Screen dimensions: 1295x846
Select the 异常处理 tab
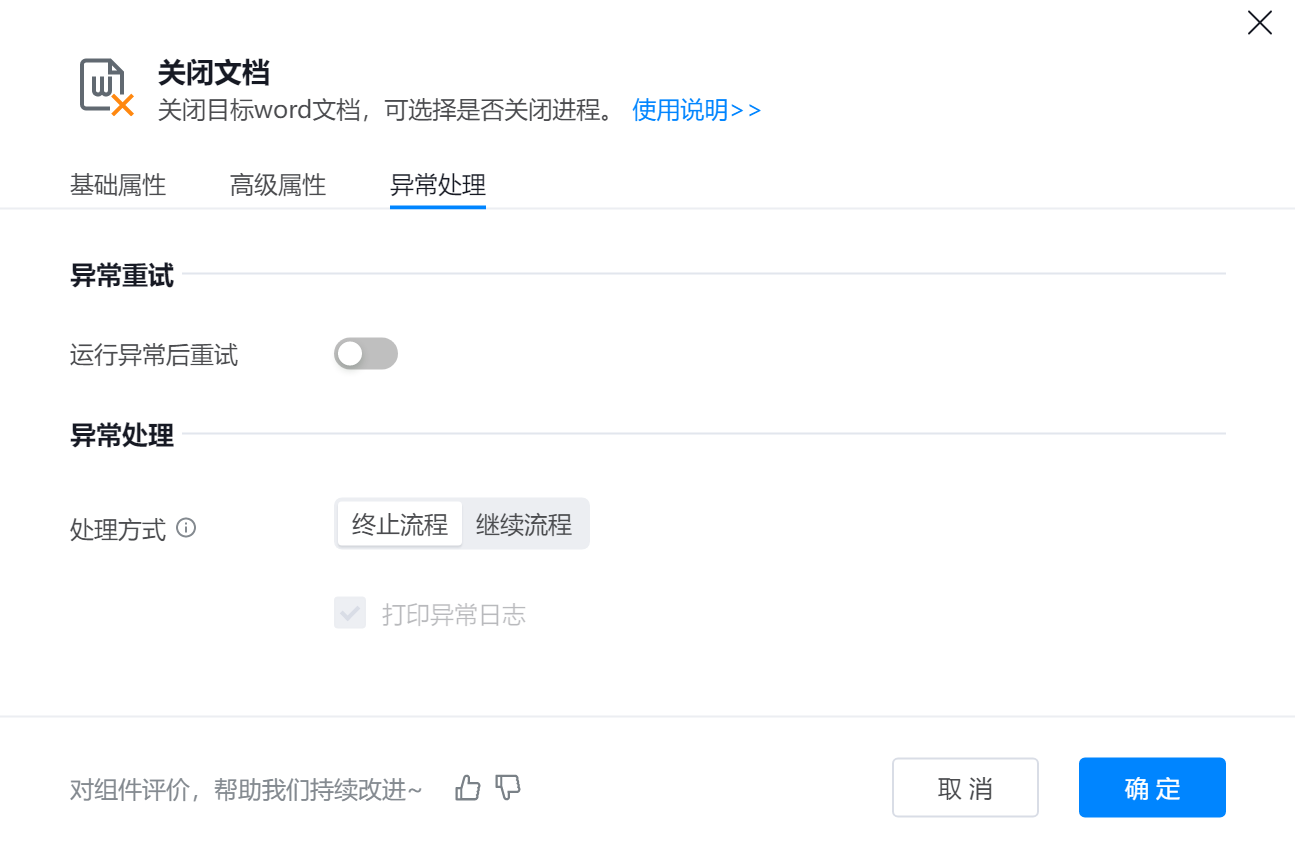click(x=438, y=185)
